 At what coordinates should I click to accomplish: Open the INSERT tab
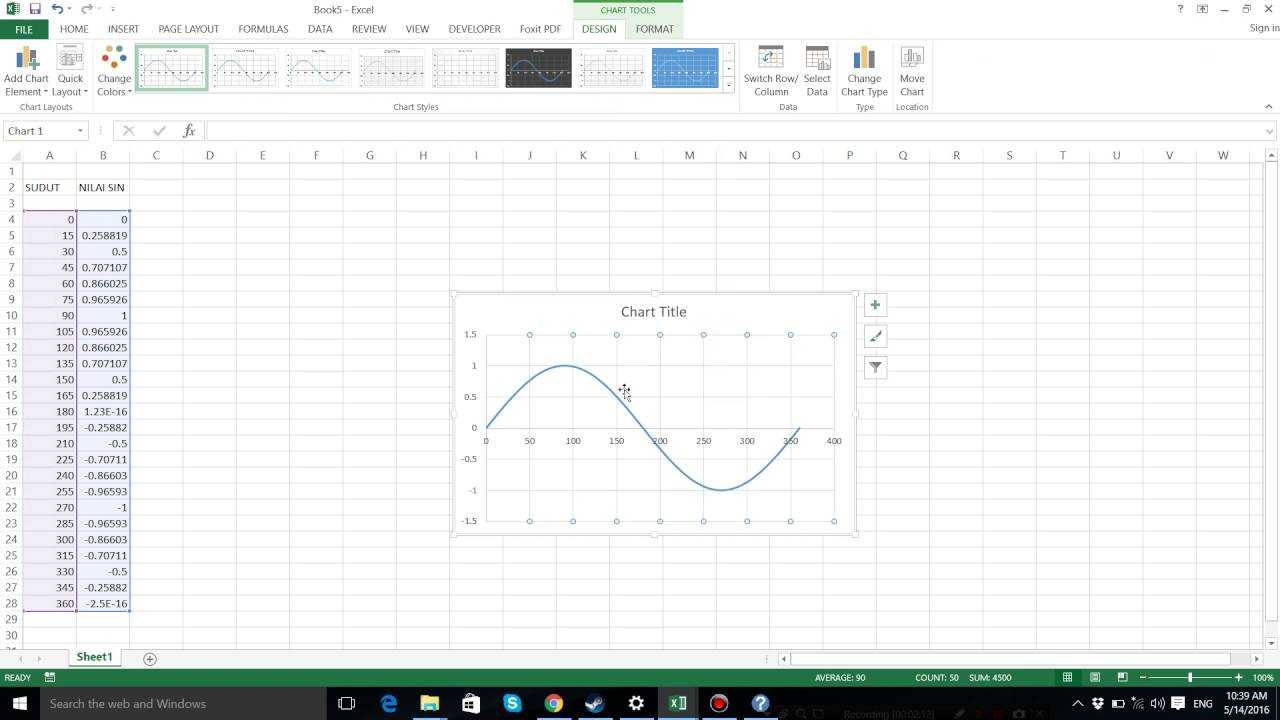tap(123, 29)
